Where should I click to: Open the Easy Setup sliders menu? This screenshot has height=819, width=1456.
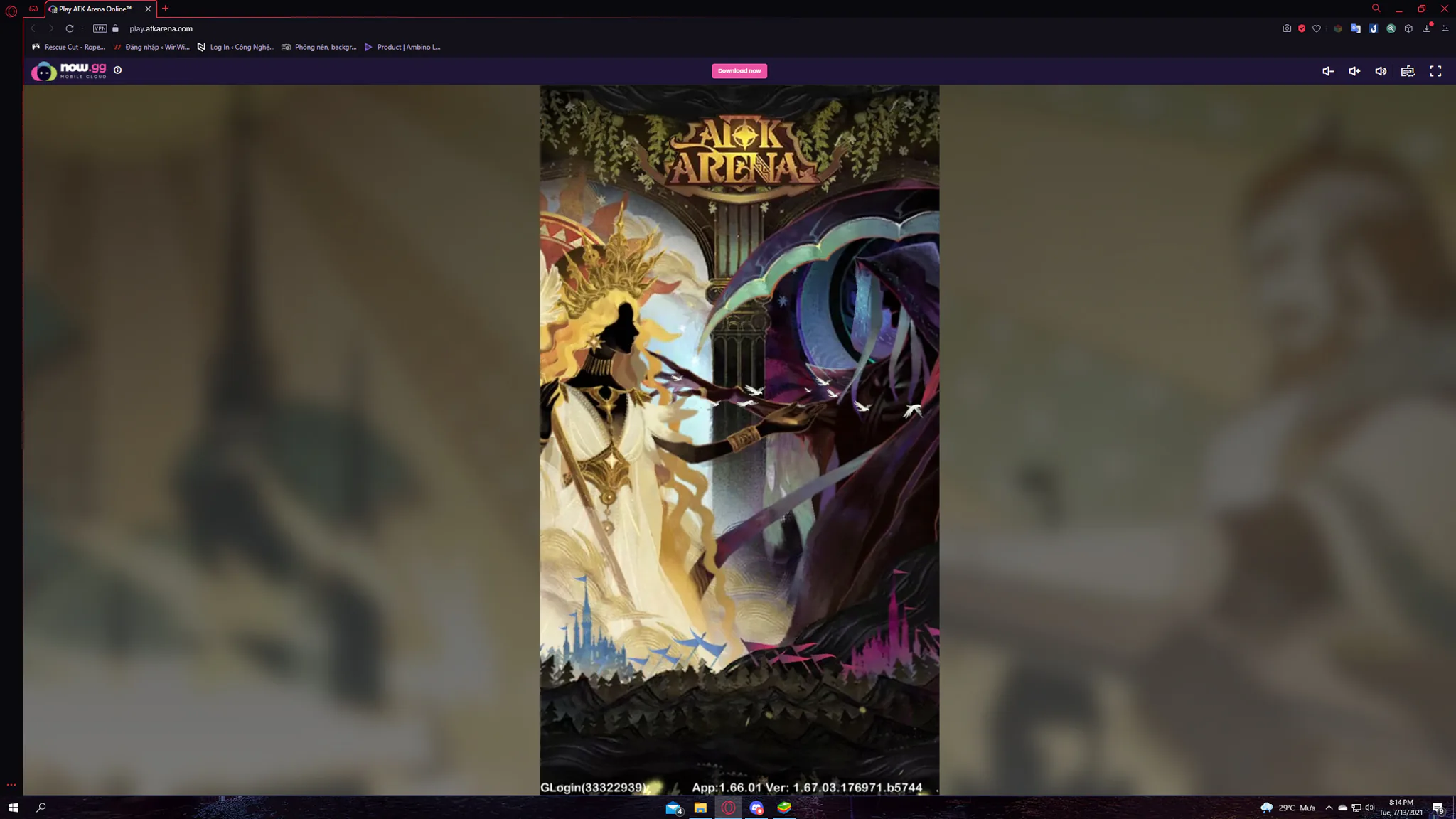click(x=1445, y=28)
